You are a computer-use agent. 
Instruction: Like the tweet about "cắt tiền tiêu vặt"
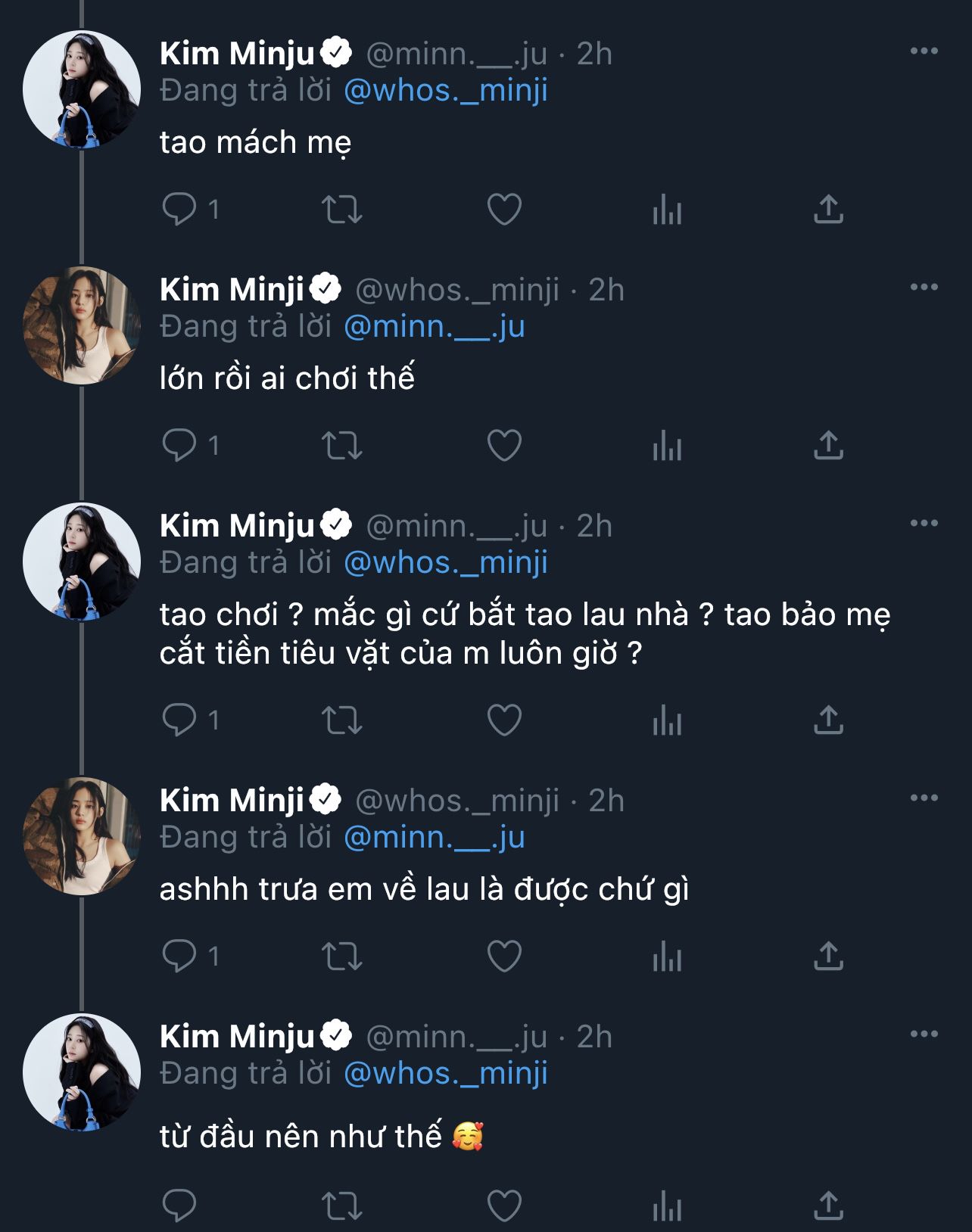(504, 720)
